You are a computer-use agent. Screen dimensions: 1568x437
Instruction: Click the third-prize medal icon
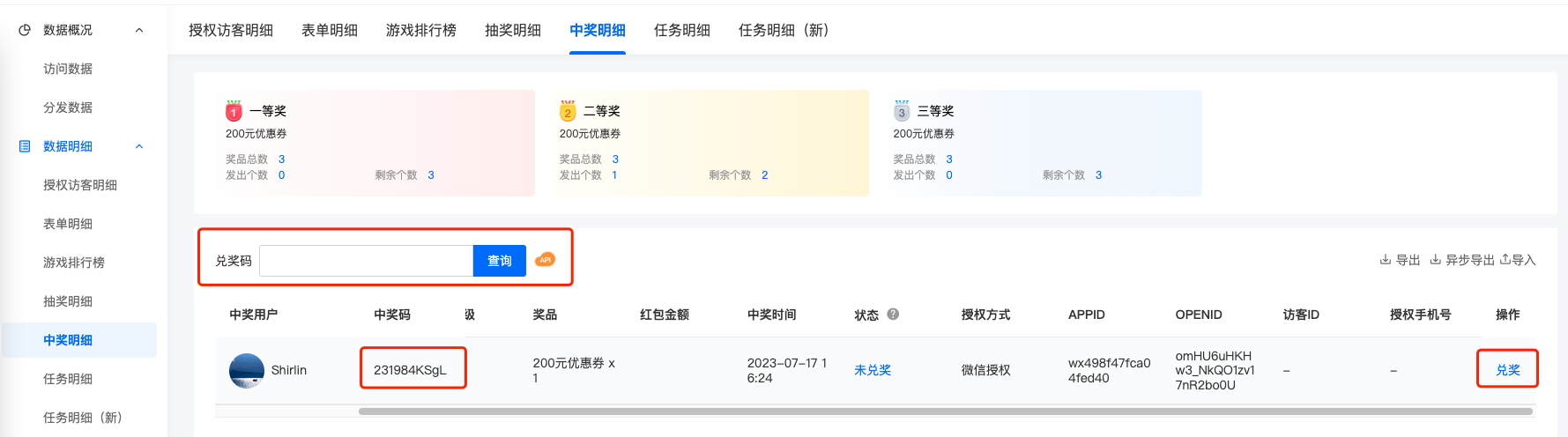[902, 111]
